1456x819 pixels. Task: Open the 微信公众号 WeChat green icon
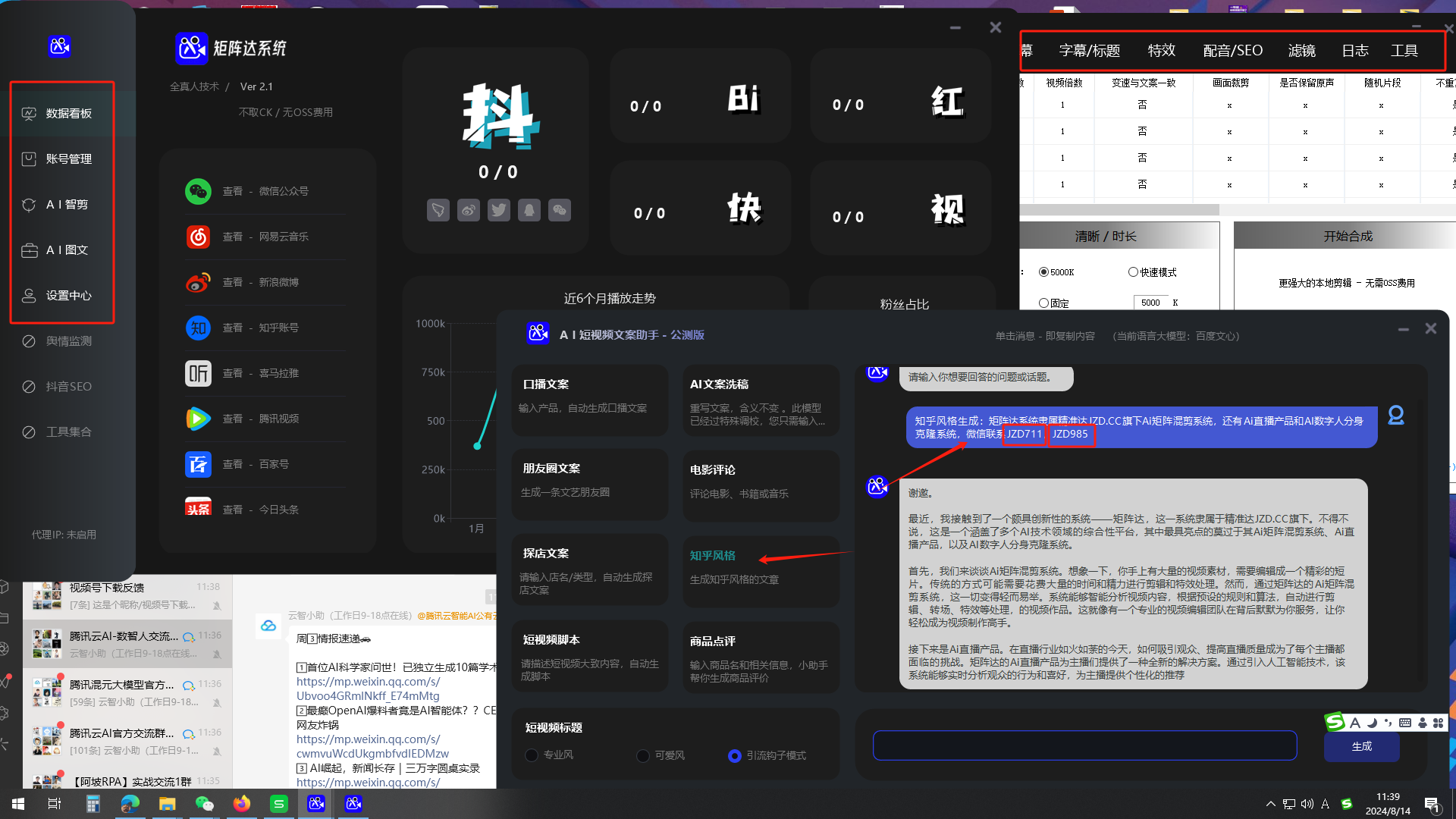pos(198,191)
